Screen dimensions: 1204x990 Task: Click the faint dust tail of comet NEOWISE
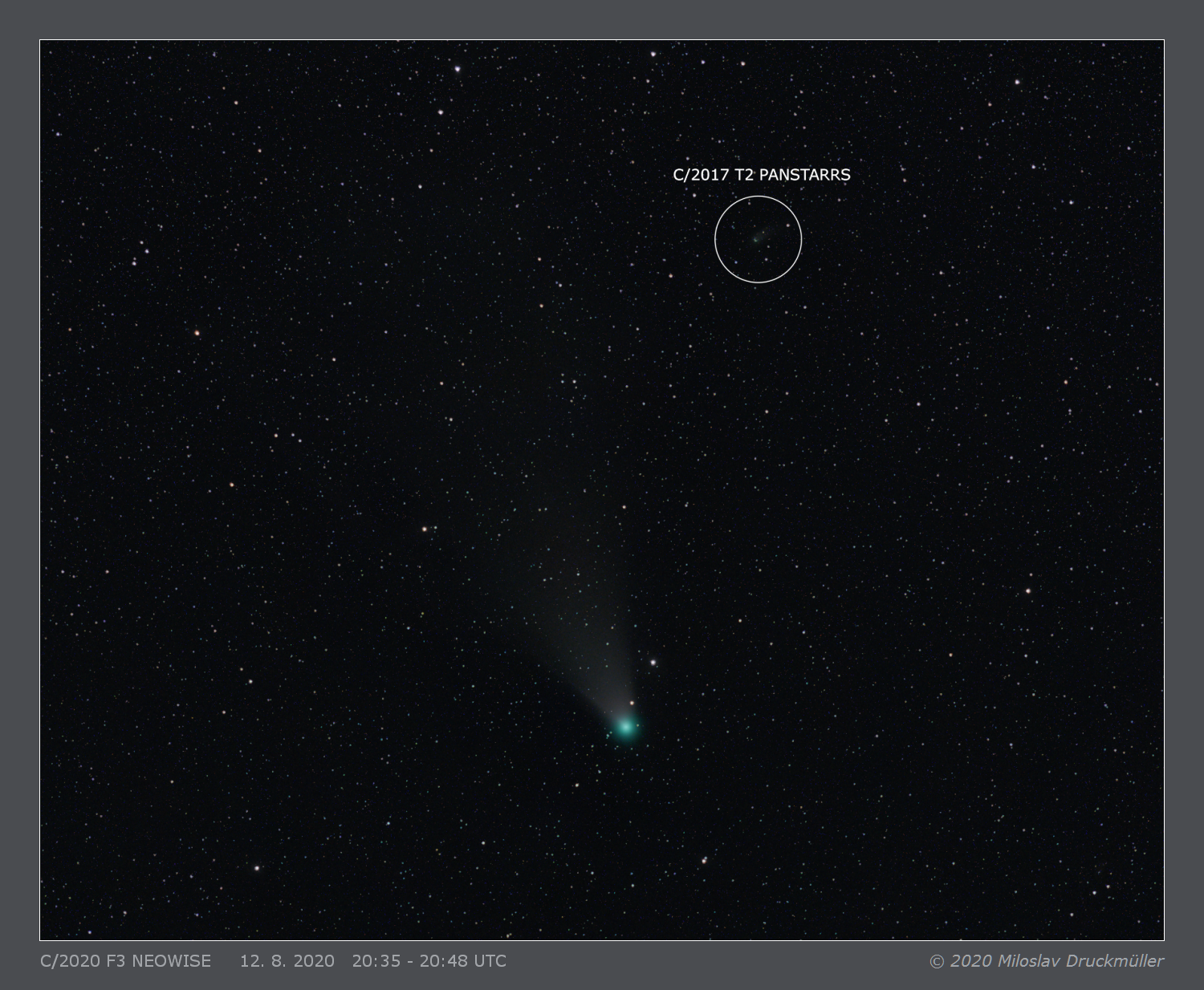(582, 642)
